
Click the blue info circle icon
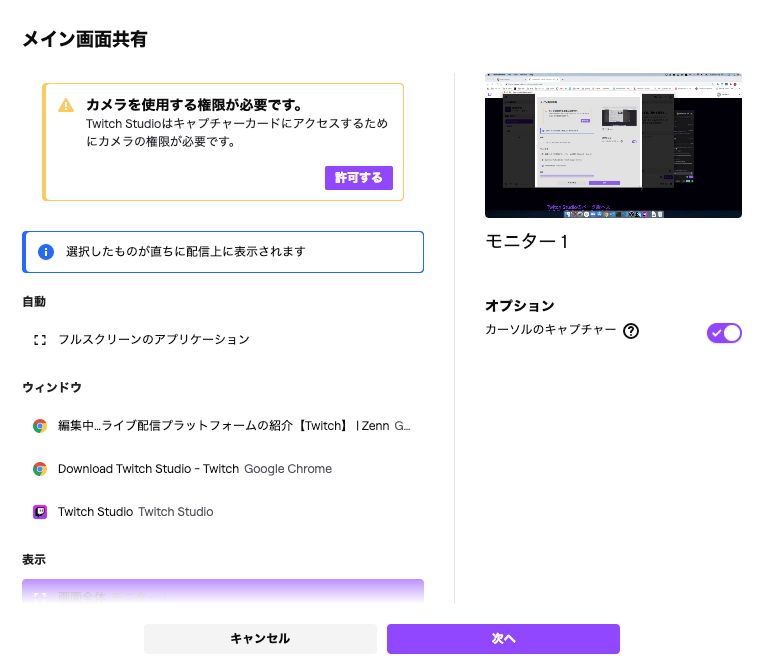(x=46, y=252)
